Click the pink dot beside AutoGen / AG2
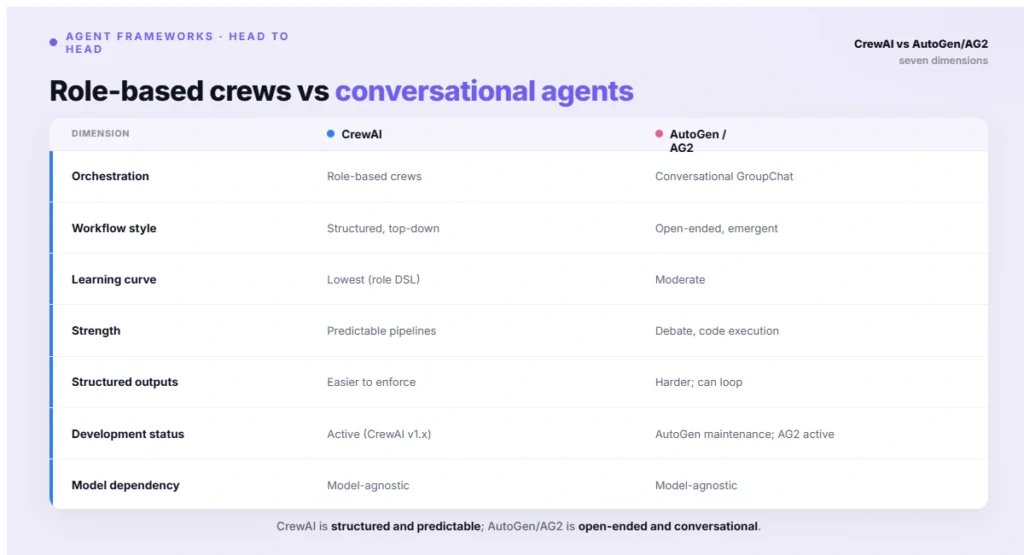 tap(659, 134)
